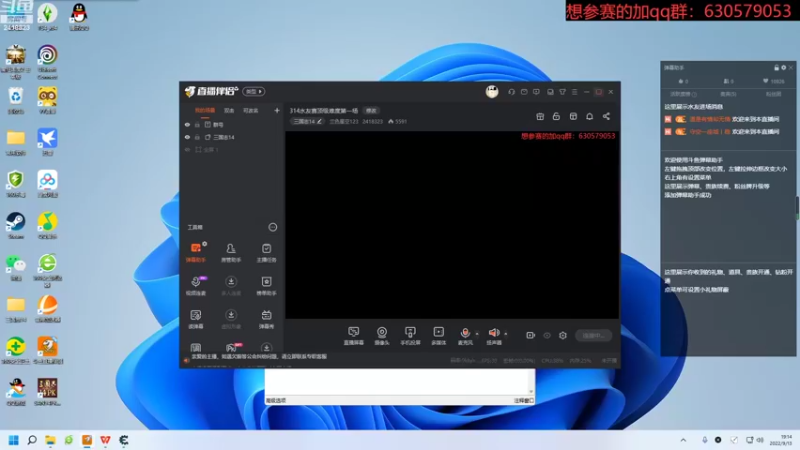800x450 pixels.
Task: Add a 摄像头 camera source
Action: [x=382, y=336]
